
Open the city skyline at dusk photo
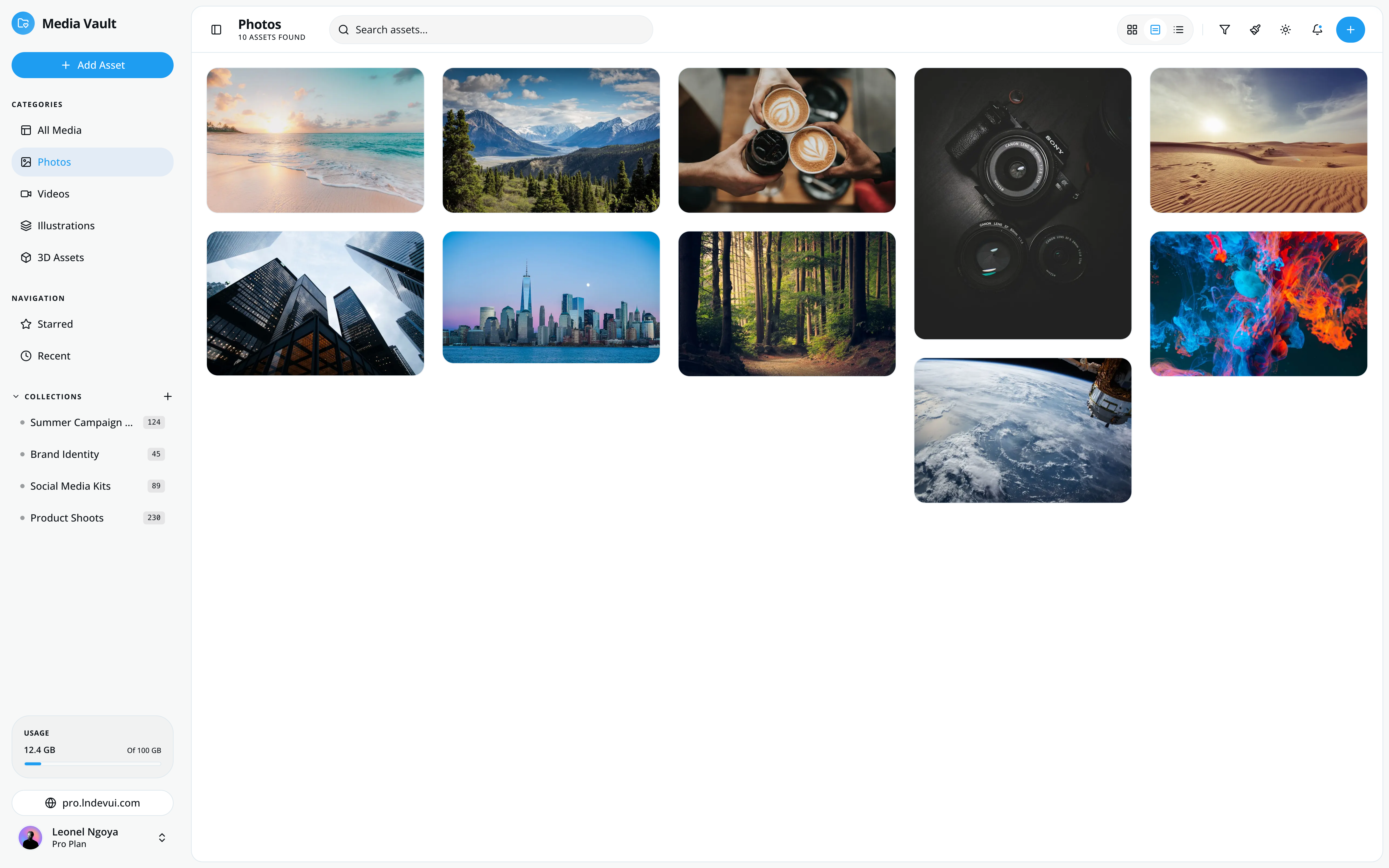point(551,297)
